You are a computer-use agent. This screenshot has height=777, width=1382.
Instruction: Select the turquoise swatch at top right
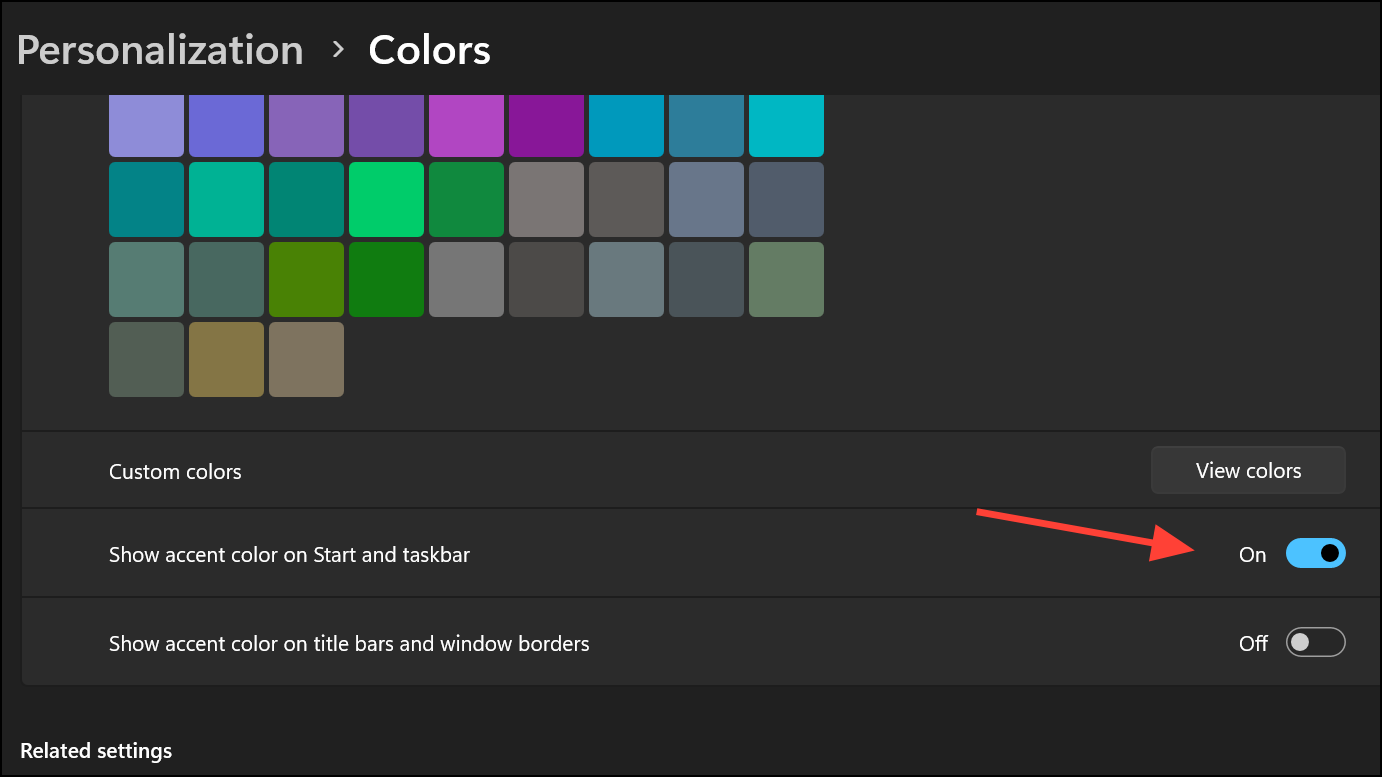pyautogui.click(x=786, y=126)
